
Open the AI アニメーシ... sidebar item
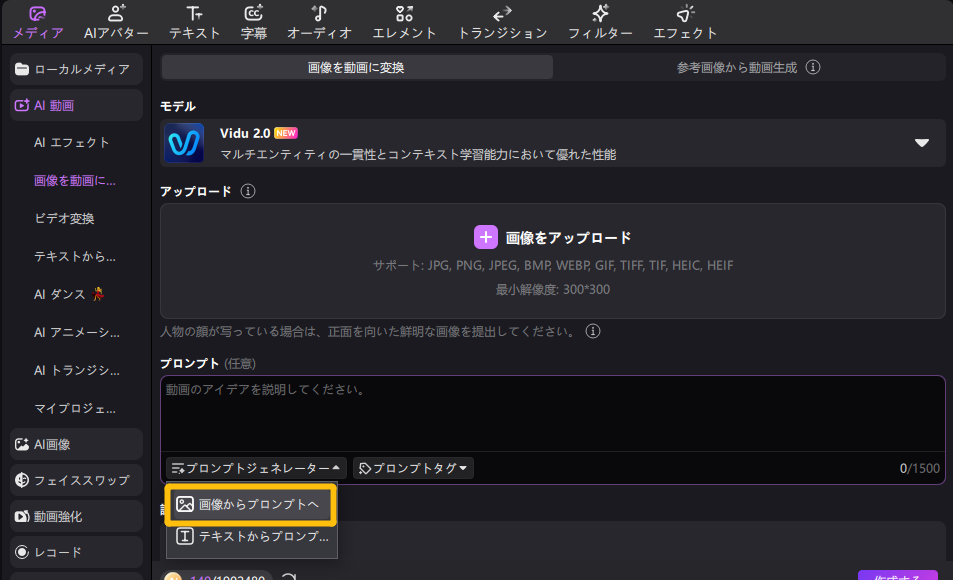pos(77,333)
